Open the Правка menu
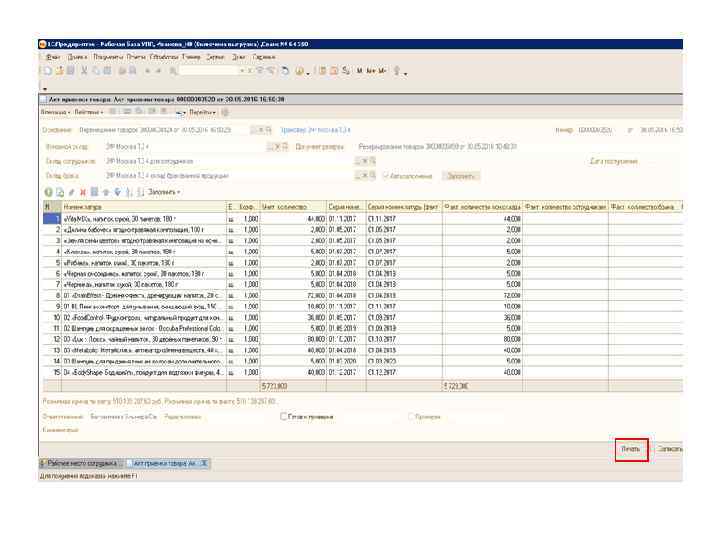 pyautogui.click(x=77, y=57)
